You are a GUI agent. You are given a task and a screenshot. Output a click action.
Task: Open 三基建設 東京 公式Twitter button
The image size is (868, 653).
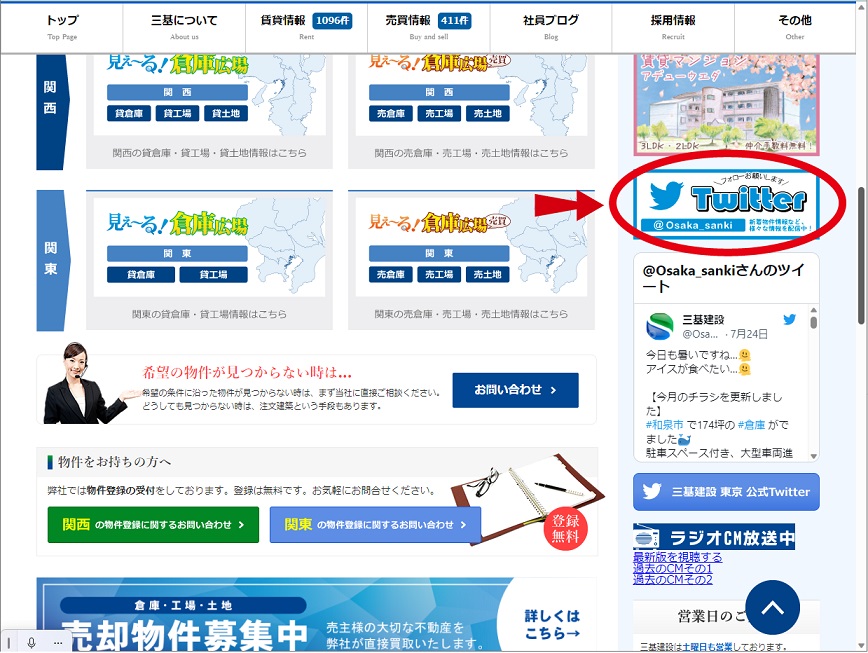(x=726, y=492)
